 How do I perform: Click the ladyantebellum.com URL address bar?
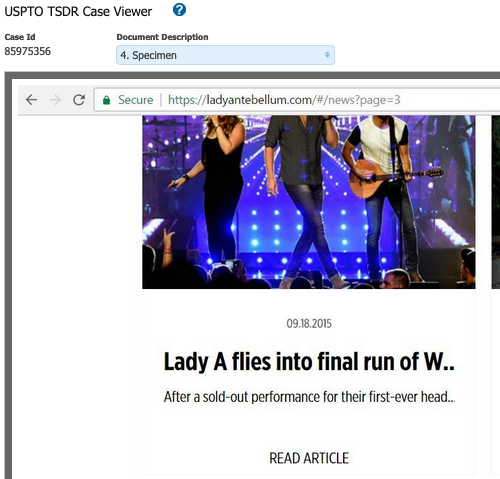297,100
